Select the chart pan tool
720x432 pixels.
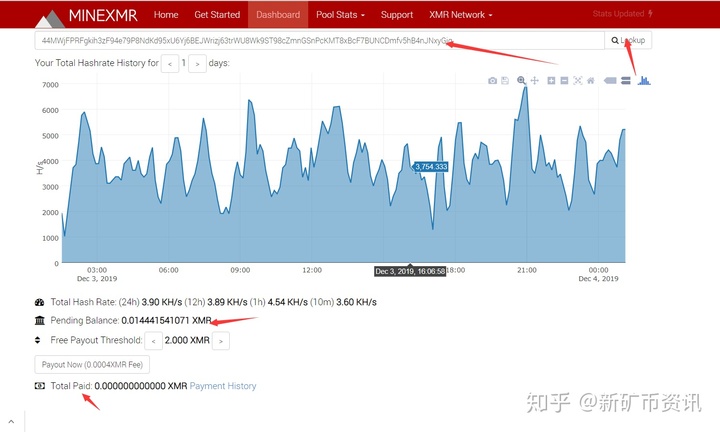tap(534, 81)
